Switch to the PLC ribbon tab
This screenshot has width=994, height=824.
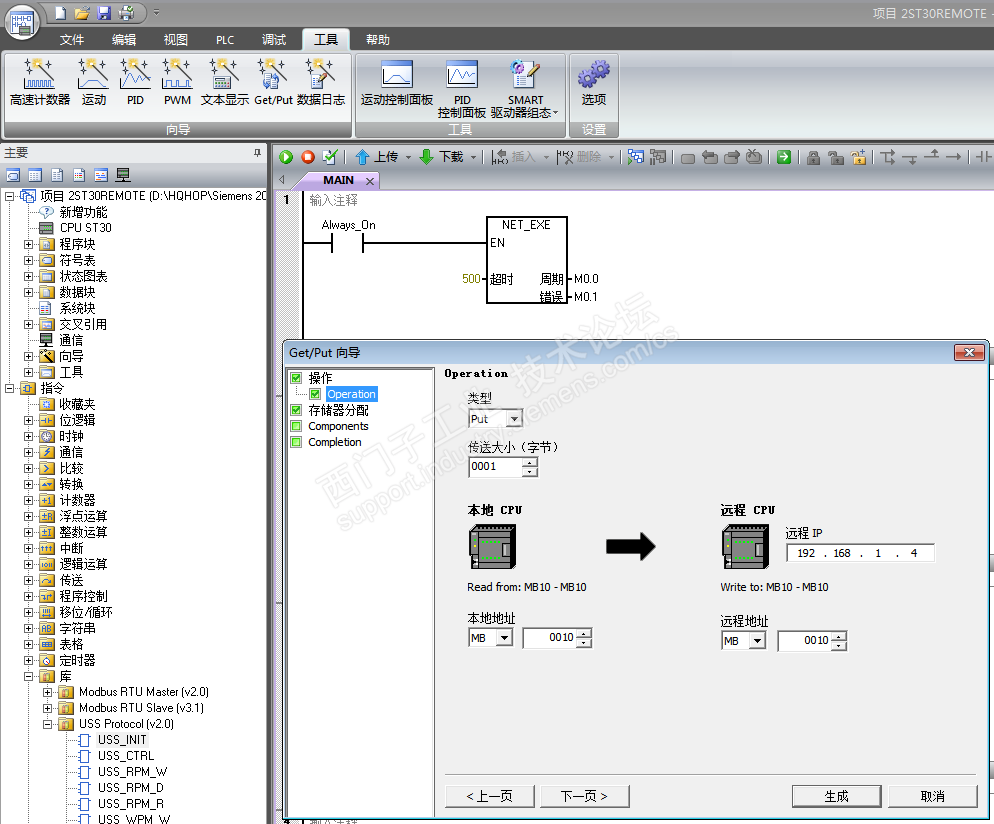tap(224, 40)
